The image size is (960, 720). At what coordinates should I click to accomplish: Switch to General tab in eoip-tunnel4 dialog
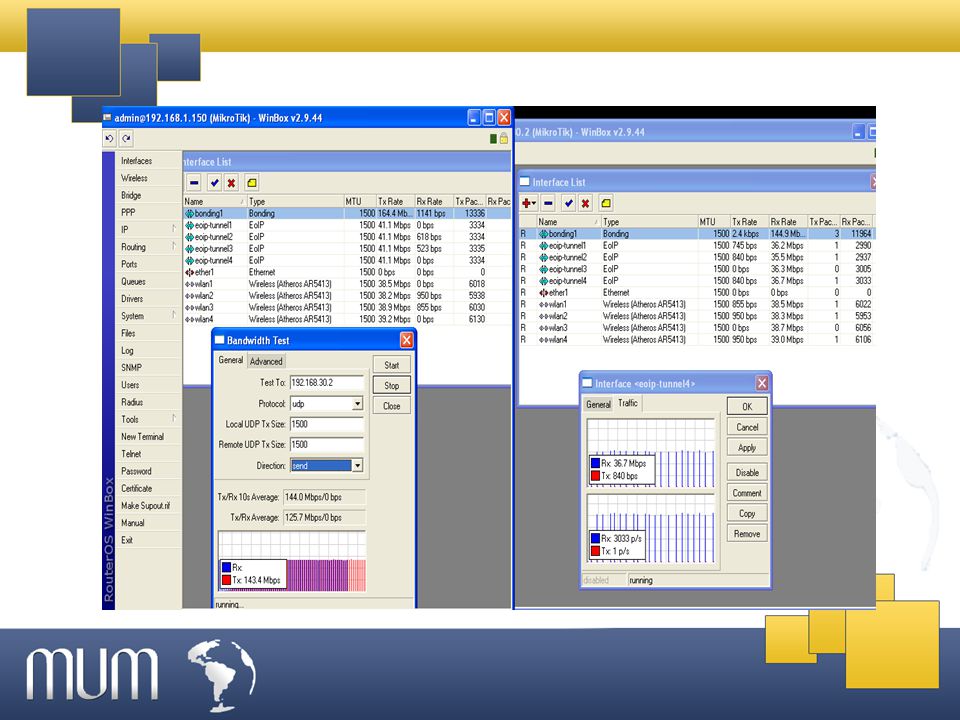click(x=598, y=404)
